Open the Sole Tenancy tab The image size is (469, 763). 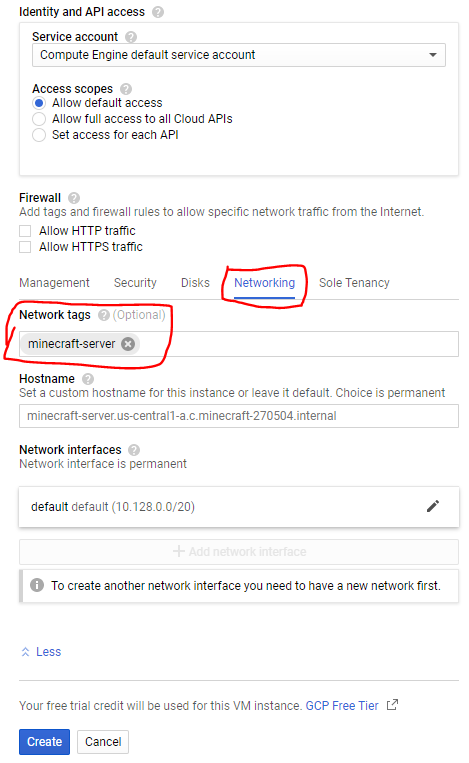click(354, 283)
